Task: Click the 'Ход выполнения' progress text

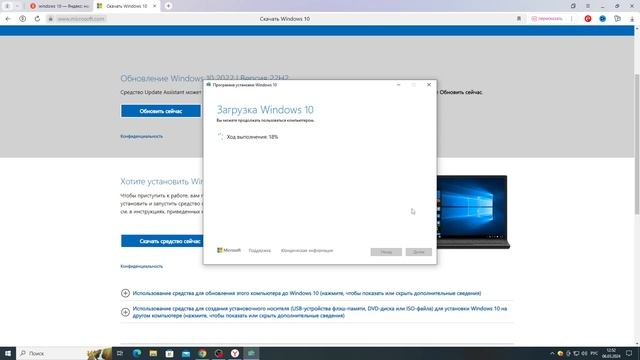Action: click(252, 137)
